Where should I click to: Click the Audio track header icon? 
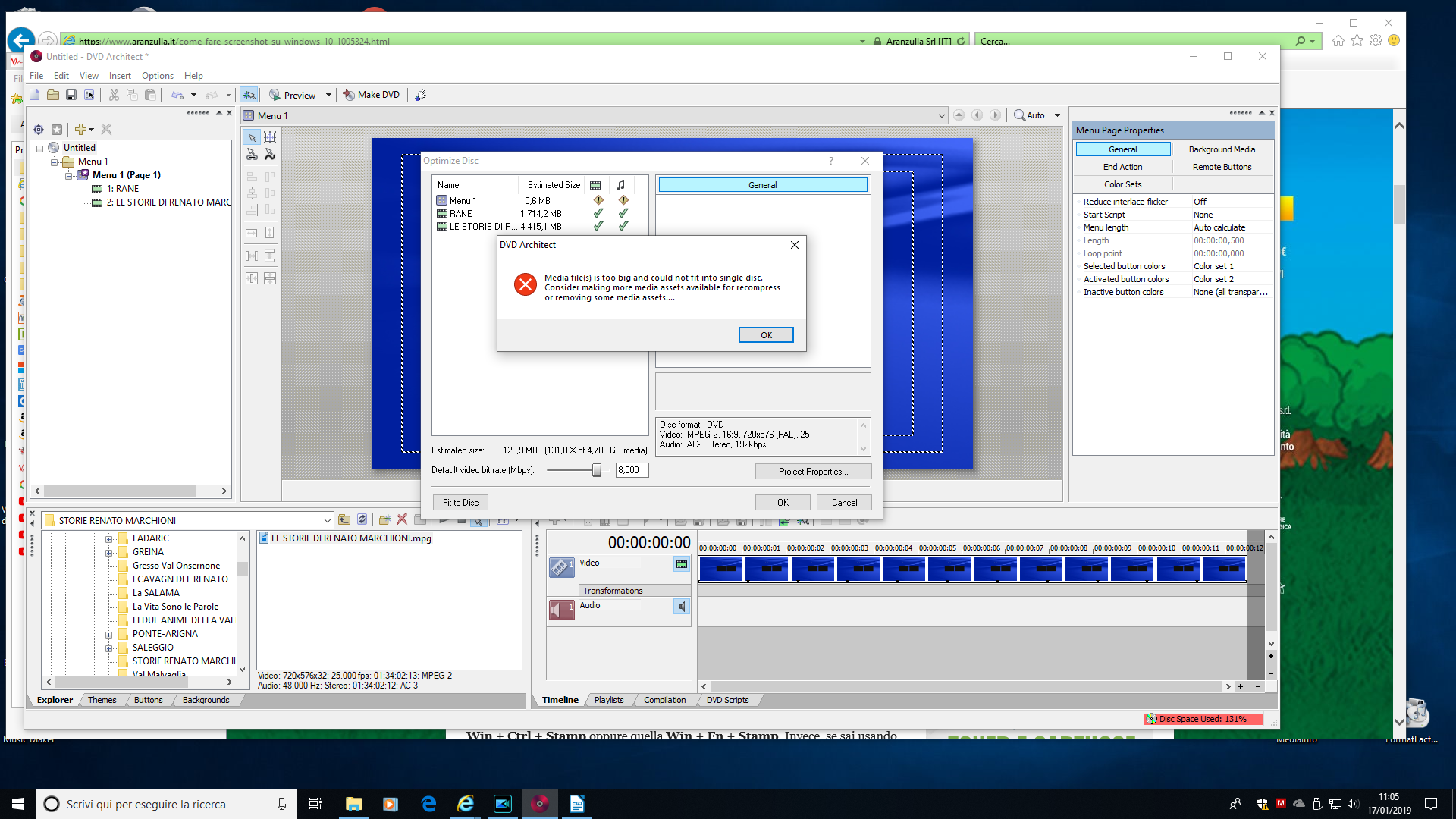(562, 610)
